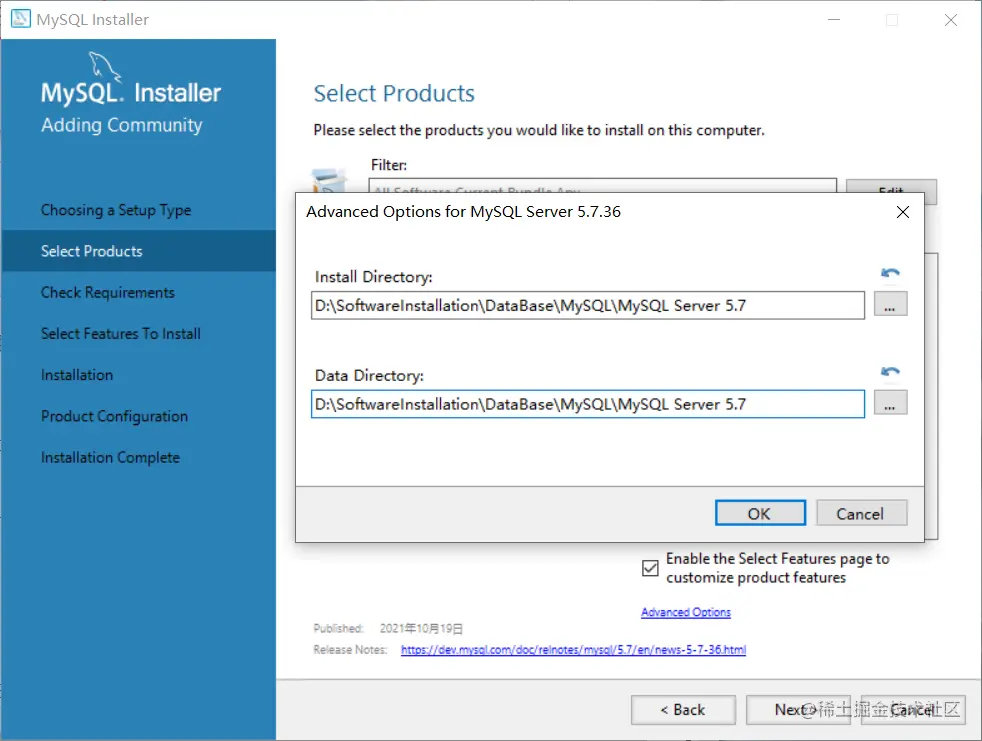Go back with the < Back button
The height and width of the screenshot is (741, 982).
[x=683, y=710]
